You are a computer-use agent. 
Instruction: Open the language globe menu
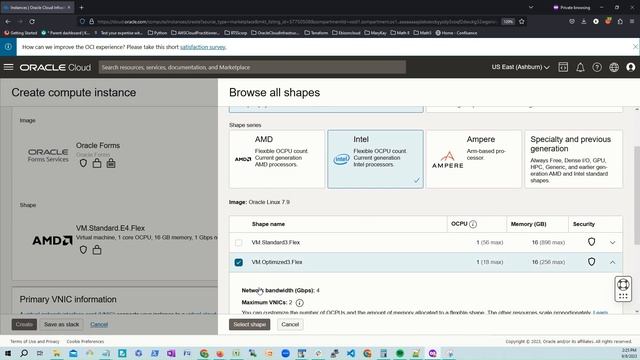click(614, 67)
